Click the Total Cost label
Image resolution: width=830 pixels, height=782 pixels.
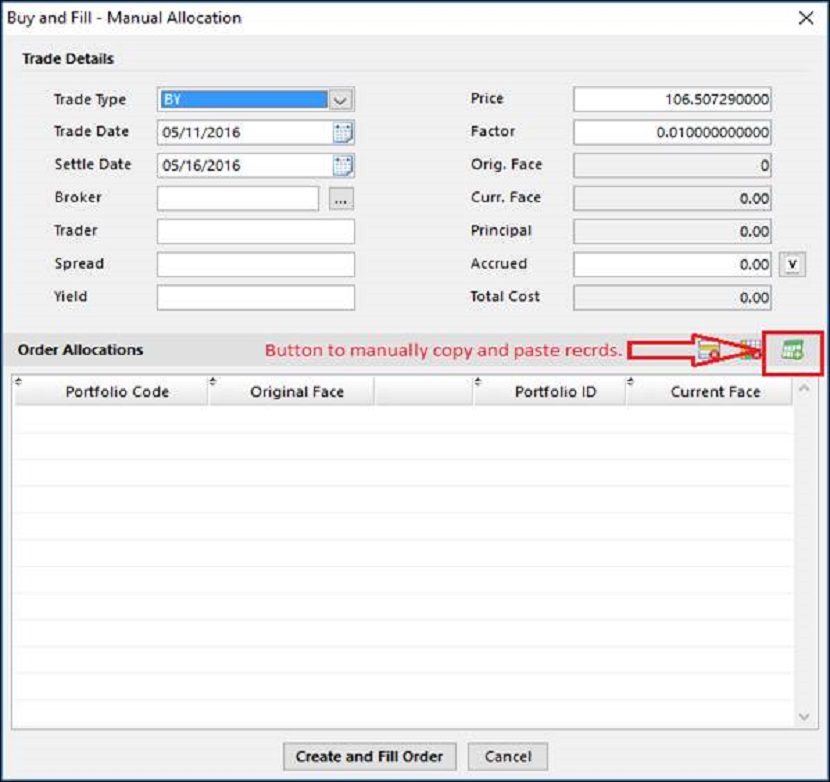(505, 296)
